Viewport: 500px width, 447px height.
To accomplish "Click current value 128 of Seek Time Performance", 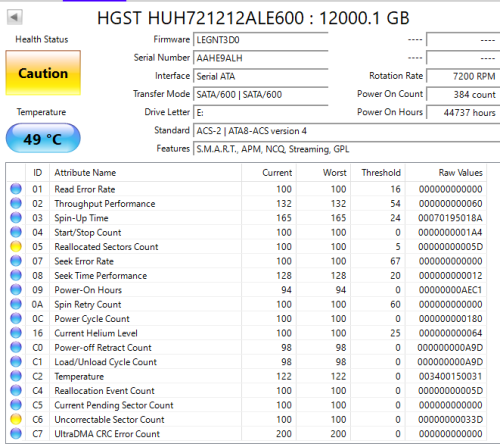I will (x=284, y=276).
